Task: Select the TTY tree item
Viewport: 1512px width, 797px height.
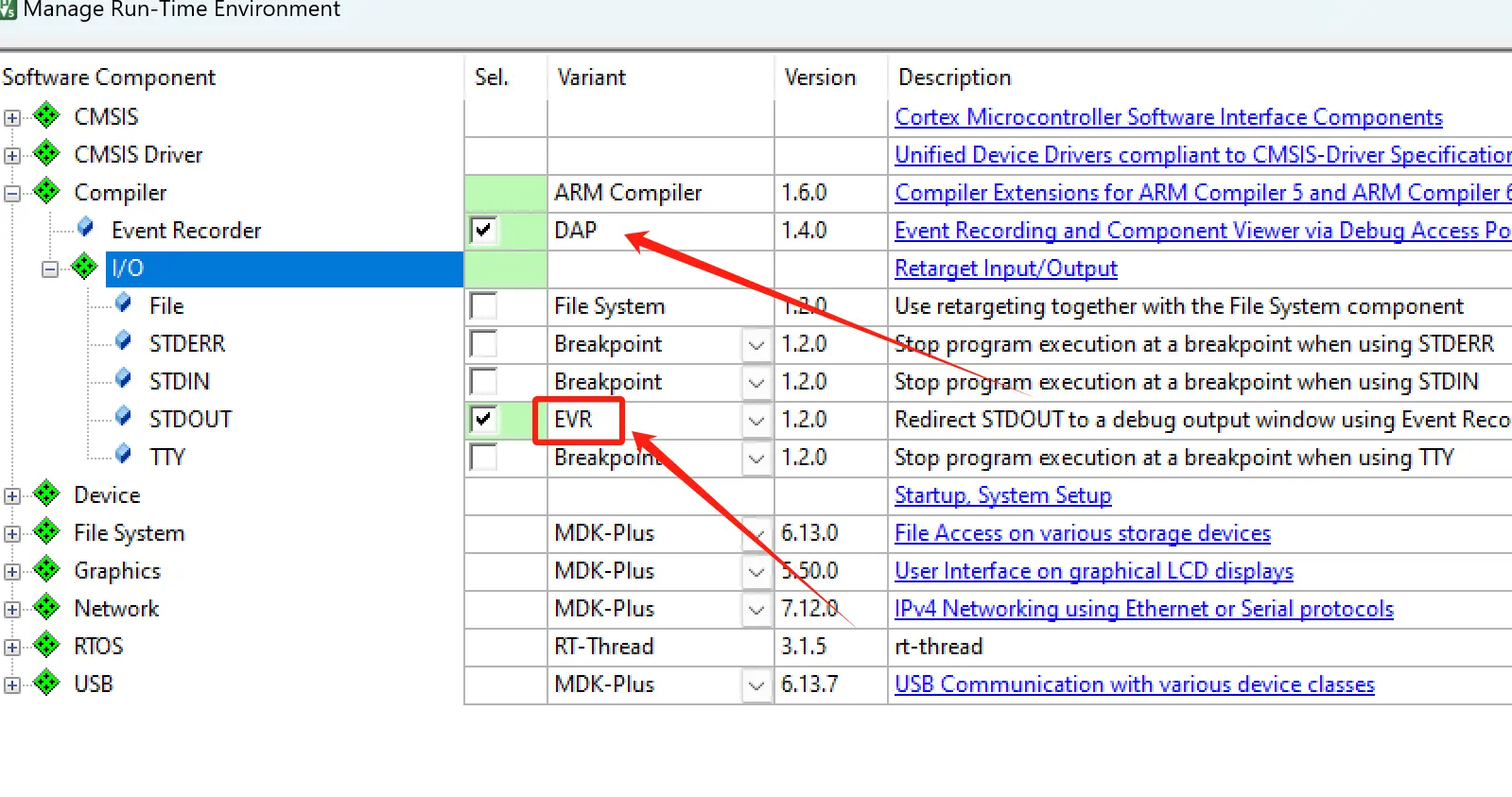Action: (x=166, y=457)
